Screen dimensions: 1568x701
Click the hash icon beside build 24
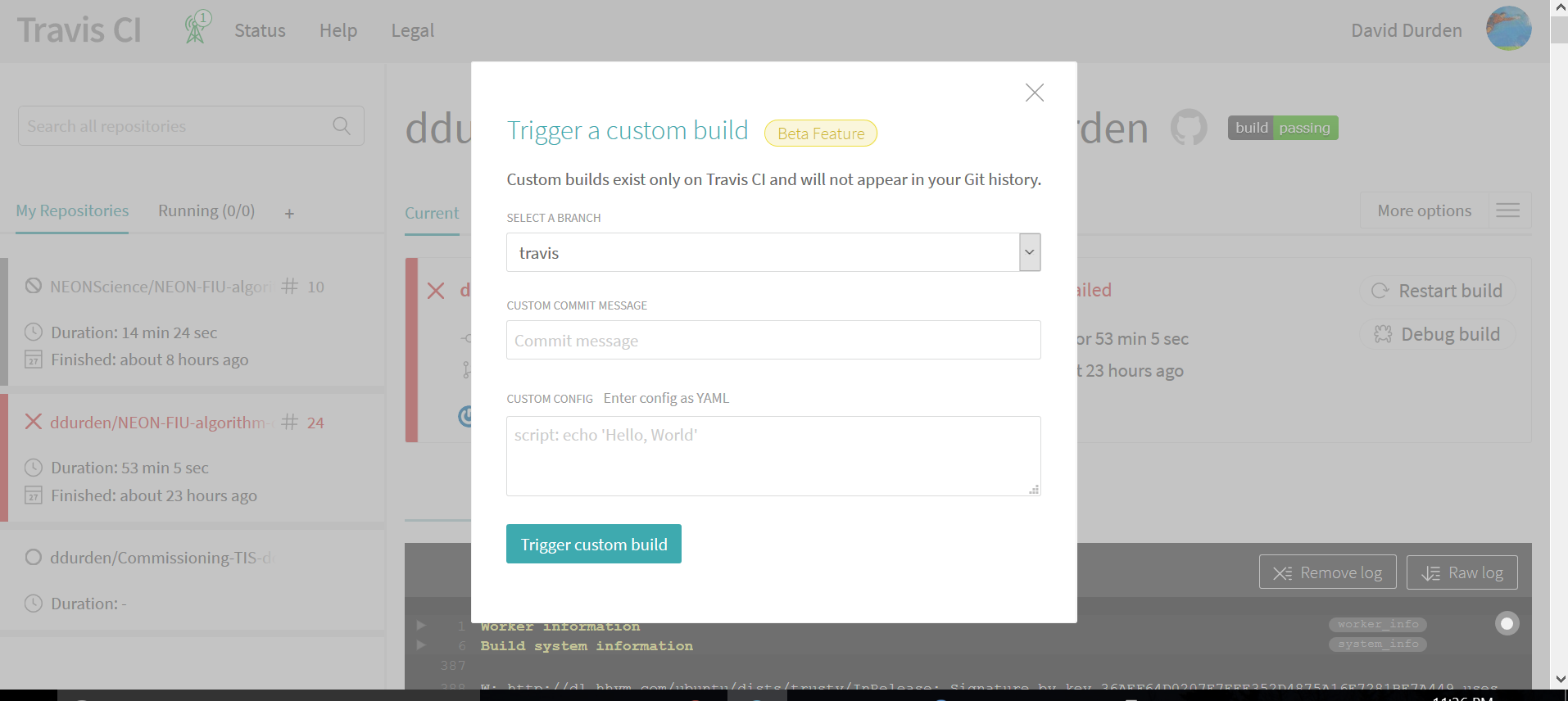point(289,423)
